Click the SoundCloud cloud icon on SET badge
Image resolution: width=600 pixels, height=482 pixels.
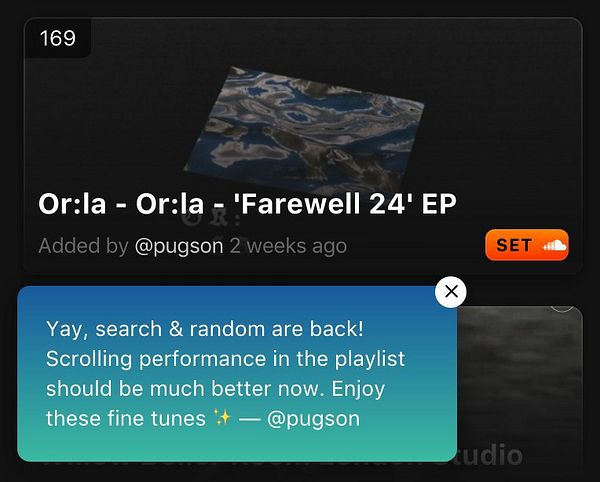(x=554, y=245)
